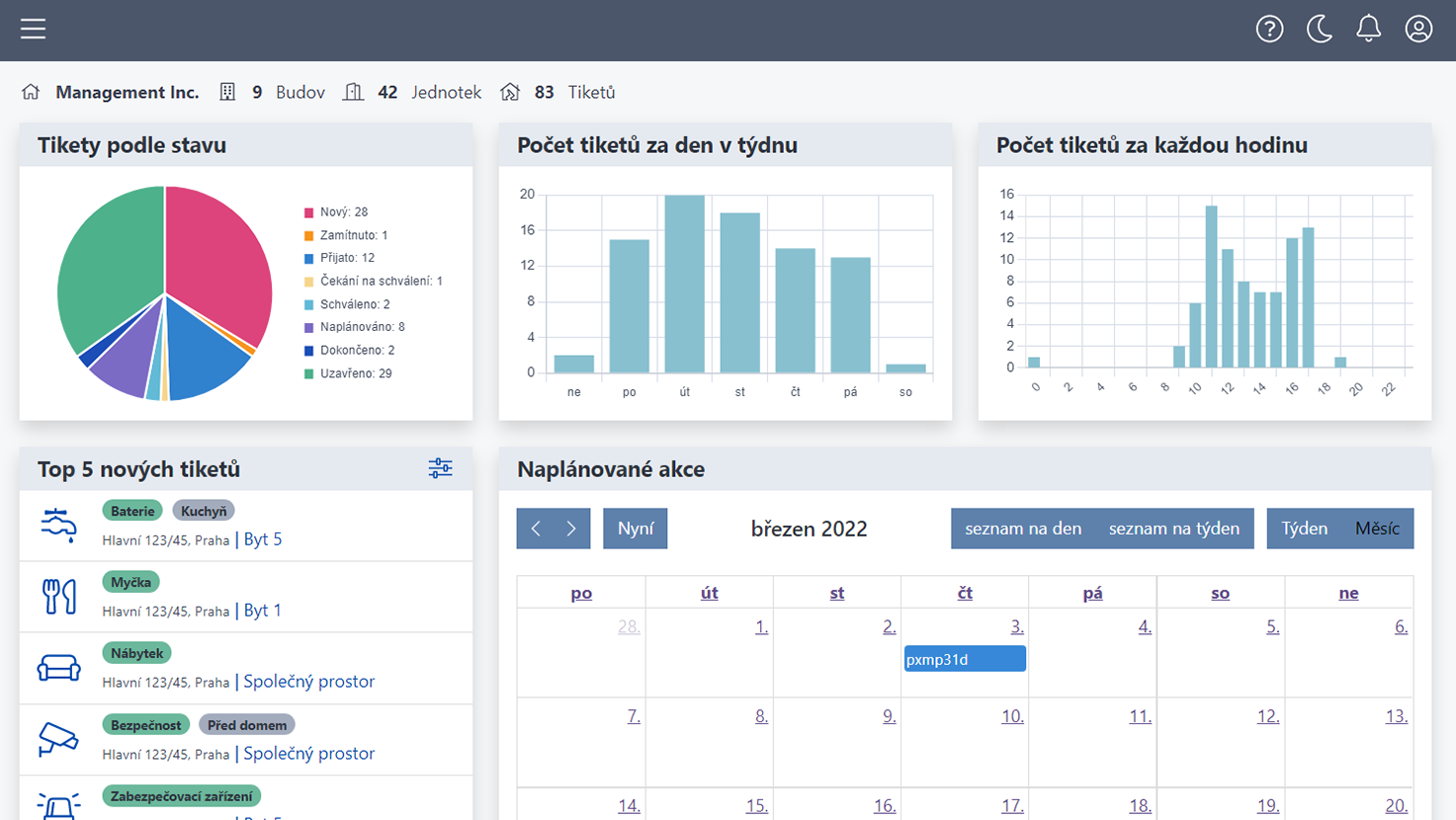Open calendar day 5.
This screenshot has width=1456, height=820.
pyautogui.click(x=1272, y=626)
